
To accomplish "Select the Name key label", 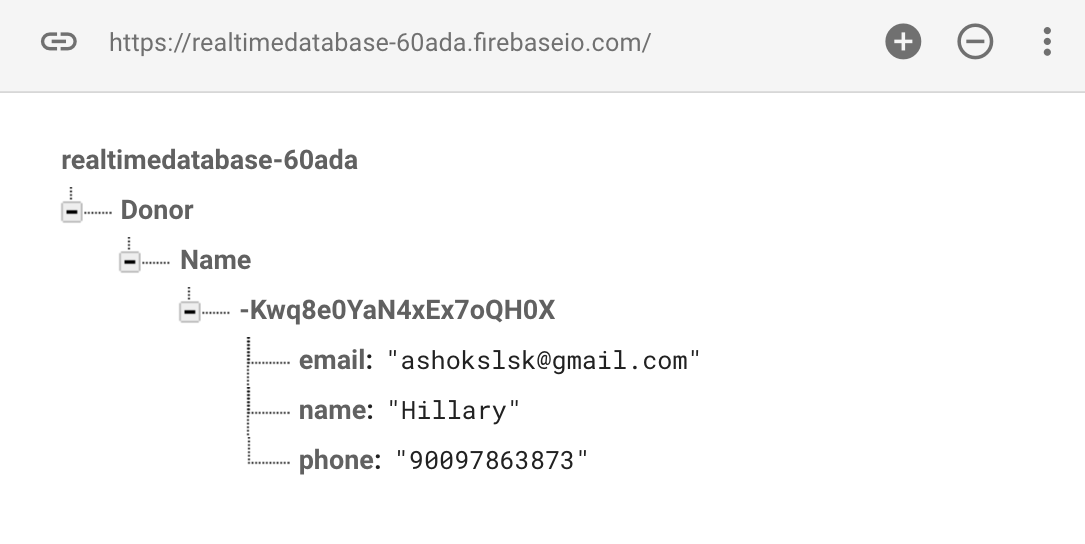I will pos(215,260).
